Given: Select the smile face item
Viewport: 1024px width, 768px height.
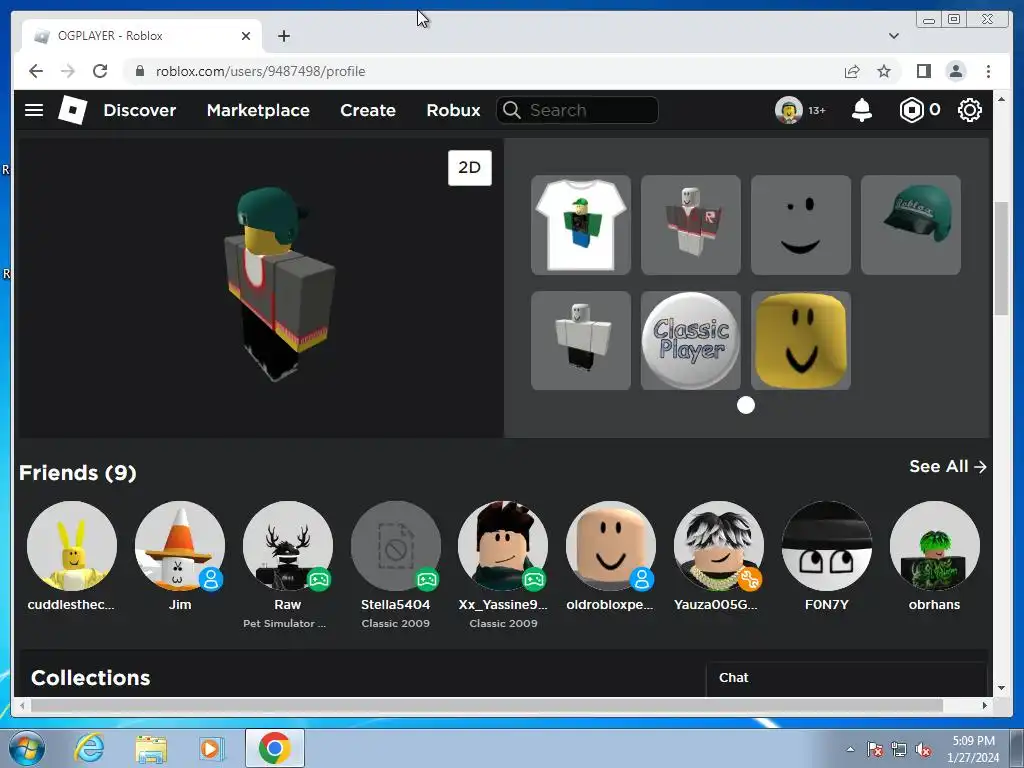Looking at the screenshot, I should (x=801, y=225).
